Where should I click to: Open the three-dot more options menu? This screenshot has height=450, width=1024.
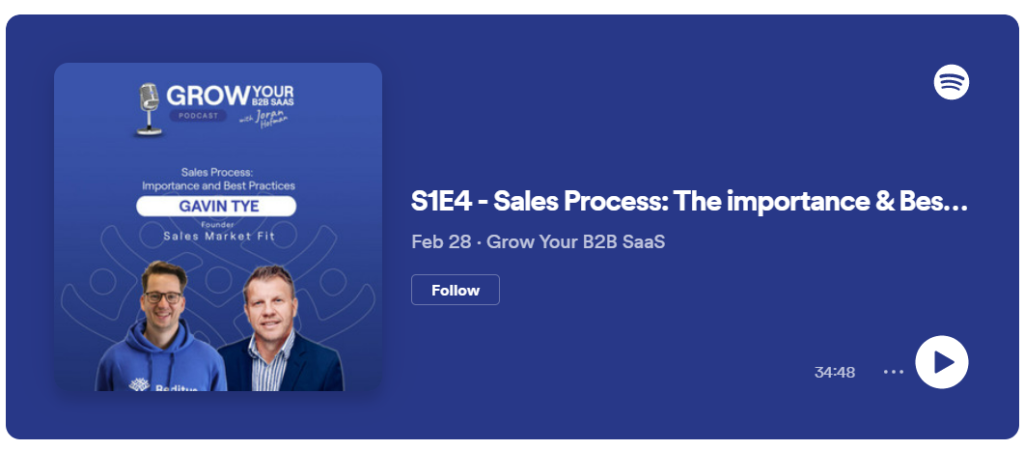coord(893,372)
